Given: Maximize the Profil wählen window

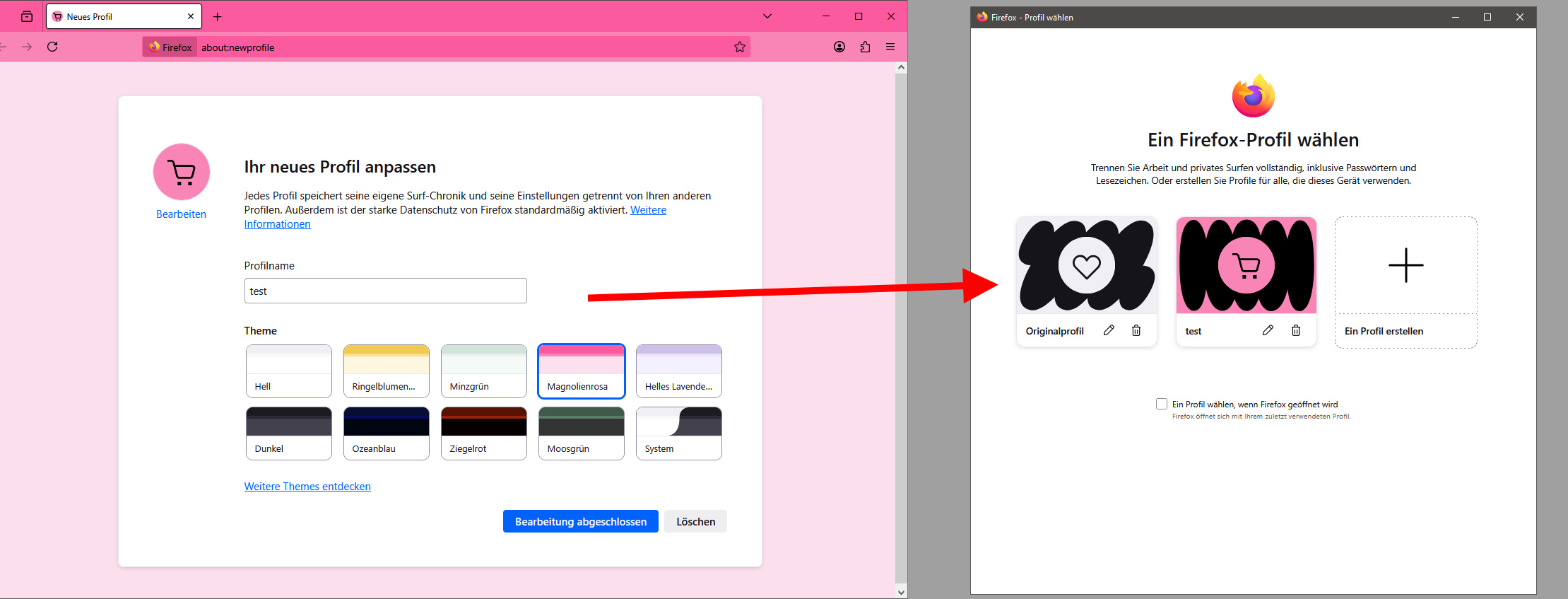Looking at the screenshot, I should click(1487, 17).
